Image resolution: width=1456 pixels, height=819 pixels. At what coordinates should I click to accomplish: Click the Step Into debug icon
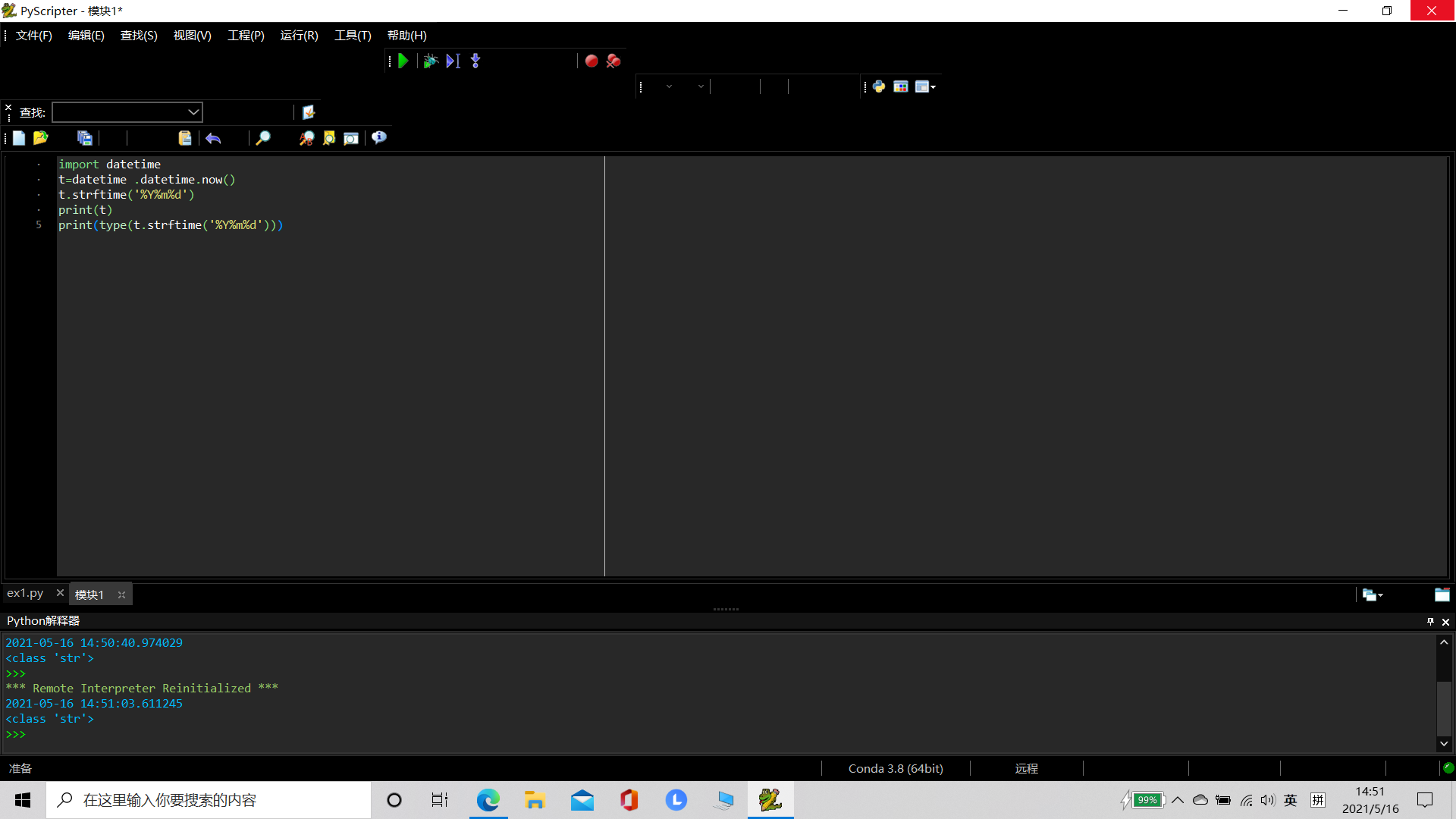pyautogui.click(x=475, y=61)
